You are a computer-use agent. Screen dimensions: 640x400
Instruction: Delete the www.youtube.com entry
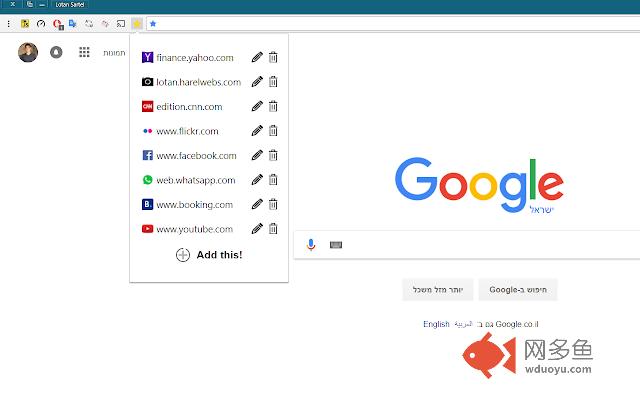[x=273, y=229]
